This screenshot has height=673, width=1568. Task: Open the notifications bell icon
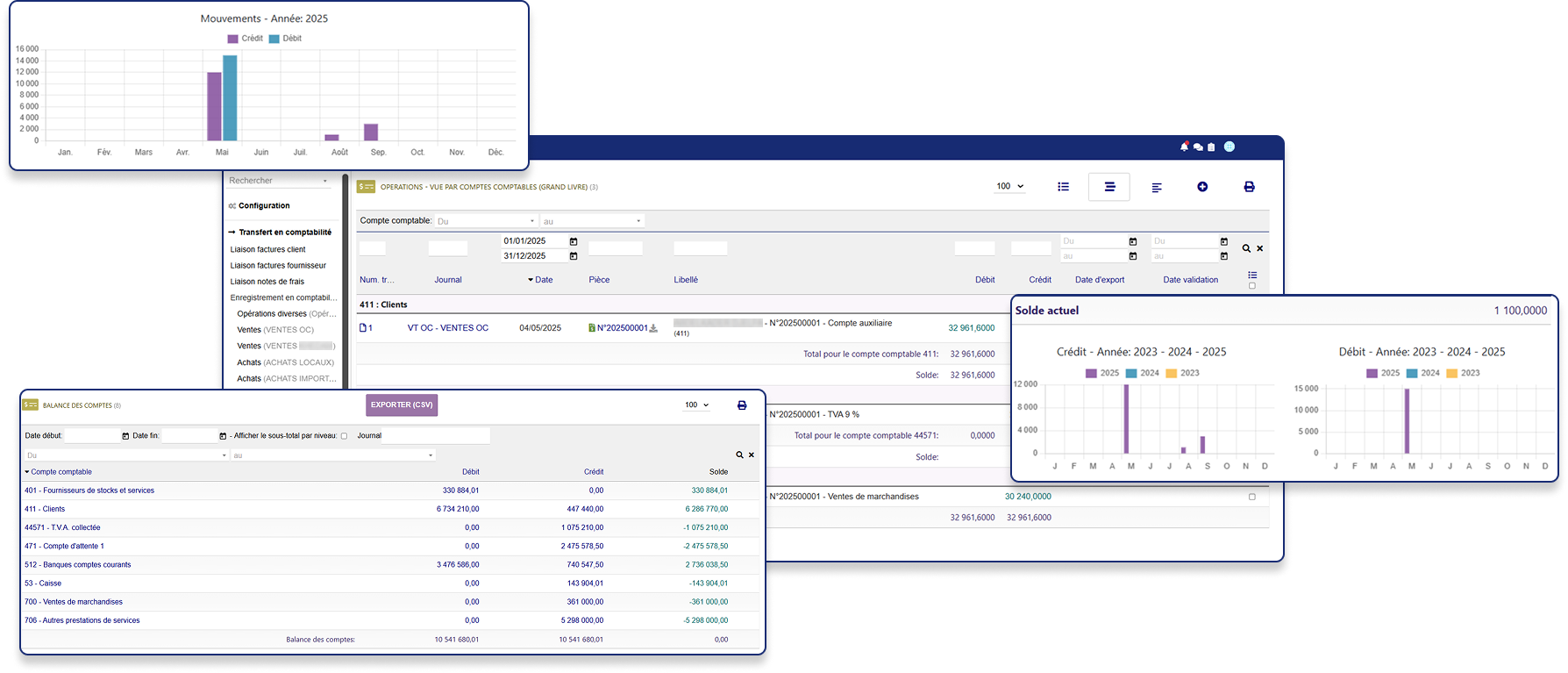[x=1184, y=147]
